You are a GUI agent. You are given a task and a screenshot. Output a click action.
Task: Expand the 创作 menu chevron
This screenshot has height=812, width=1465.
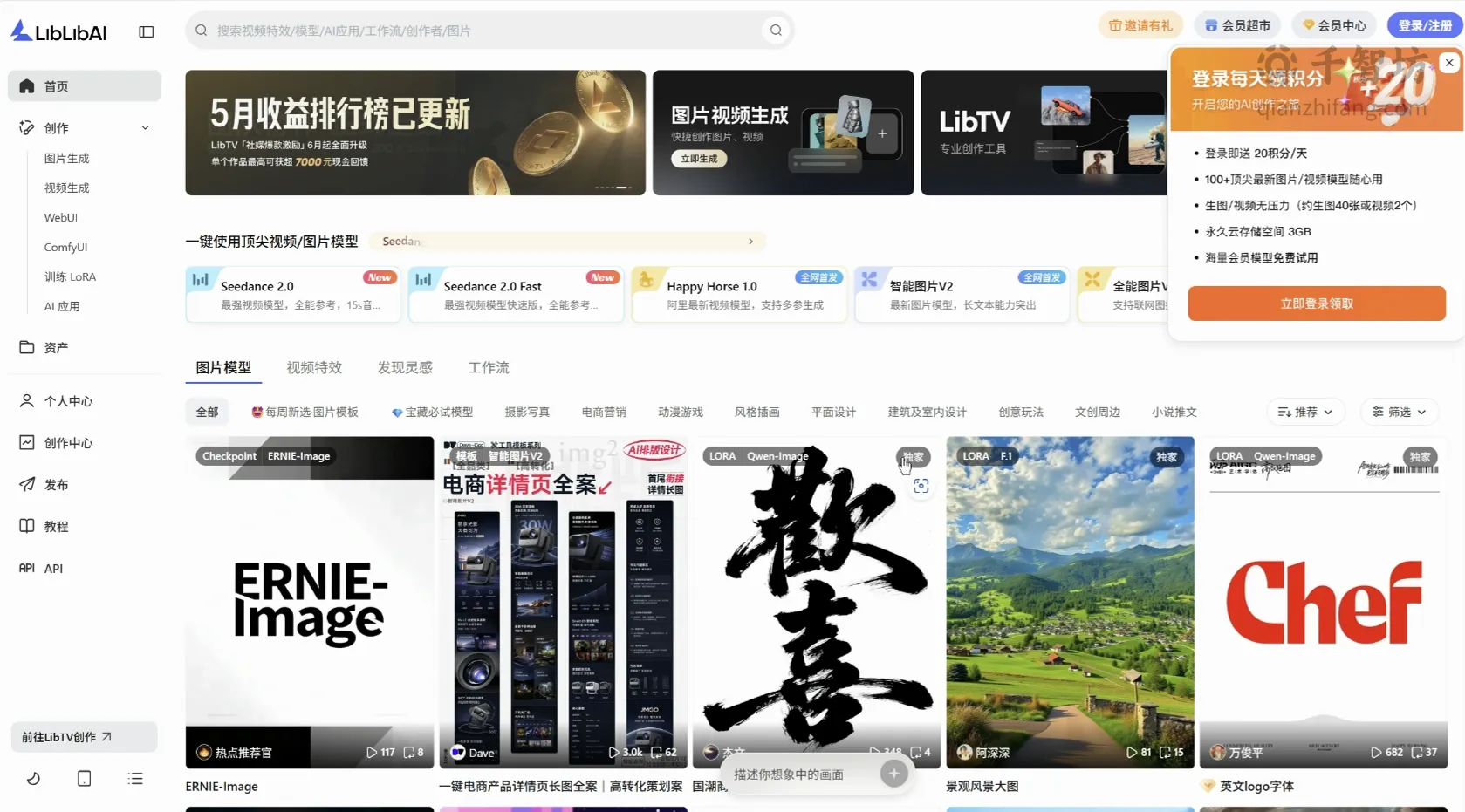(x=146, y=128)
